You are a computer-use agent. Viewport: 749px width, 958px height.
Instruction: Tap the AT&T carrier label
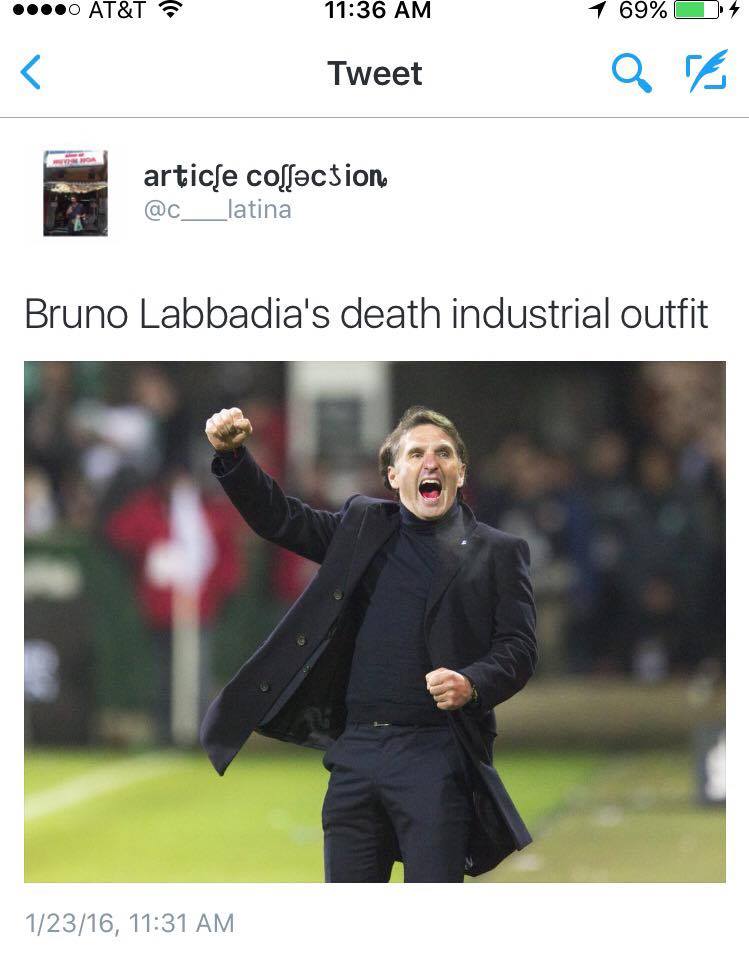click(x=117, y=9)
